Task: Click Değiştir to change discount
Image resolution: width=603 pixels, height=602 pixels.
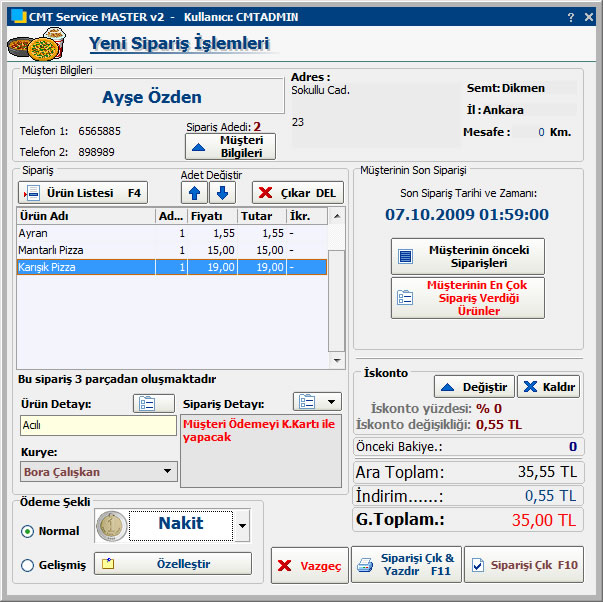Action: click(x=475, y=387)
